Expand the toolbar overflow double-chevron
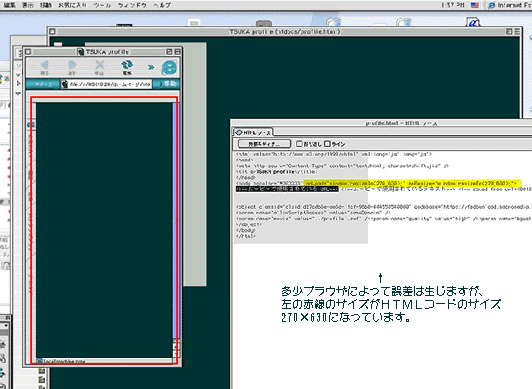The height and width of the screenshot is (389, 532). pos(151,67)
